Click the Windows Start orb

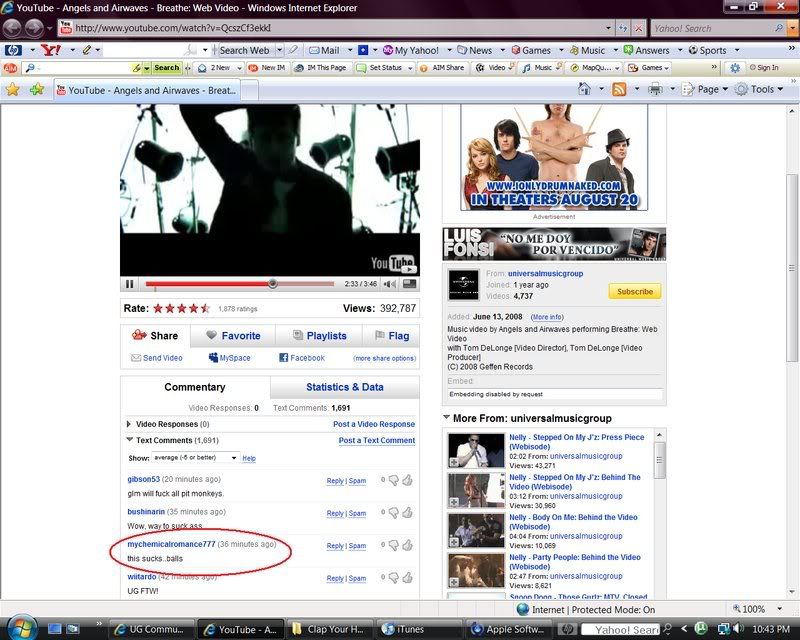(20, 628)
